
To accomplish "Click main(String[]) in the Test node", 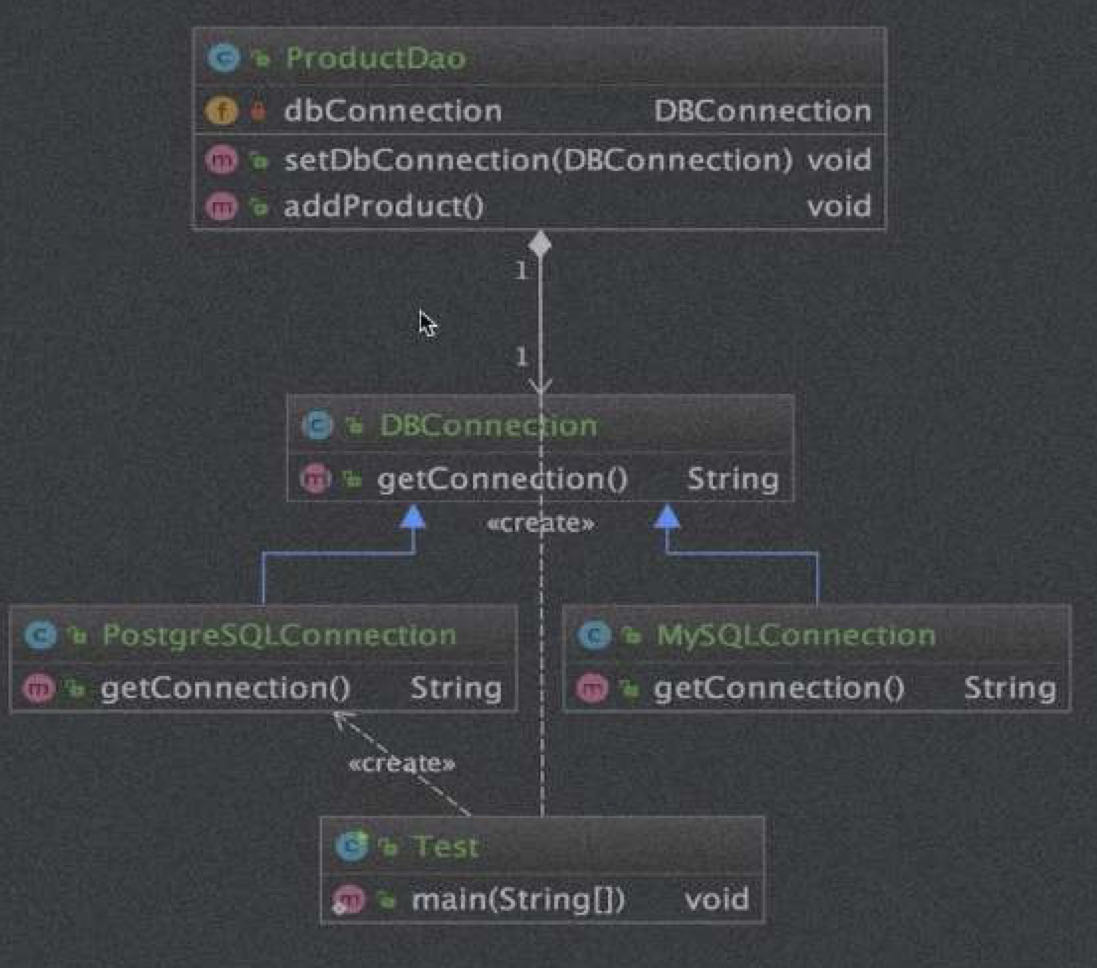I will point(518,899).
